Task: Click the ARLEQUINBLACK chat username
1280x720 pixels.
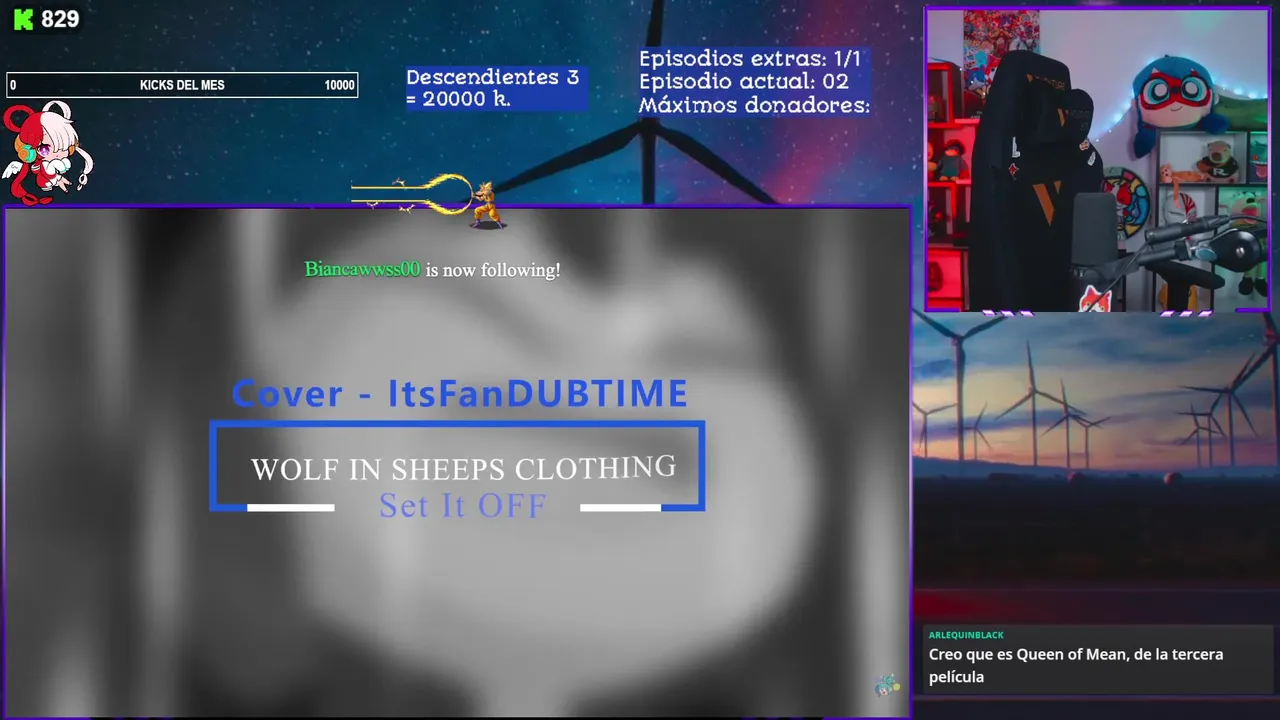Action: (x=966, y=635)
